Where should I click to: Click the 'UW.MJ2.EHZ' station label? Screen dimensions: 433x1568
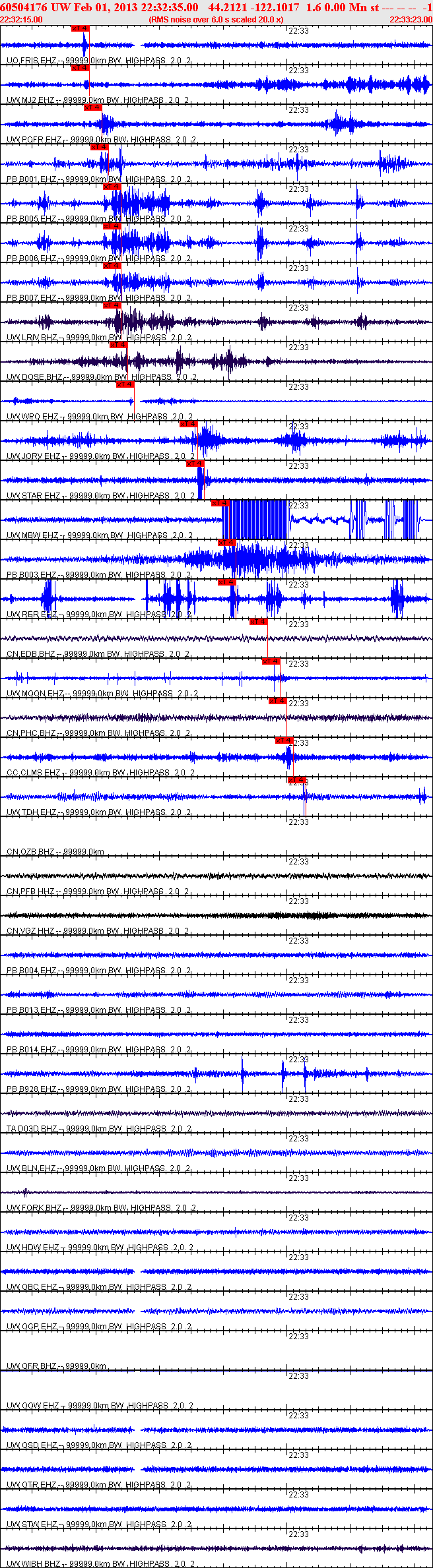[31, 100]
